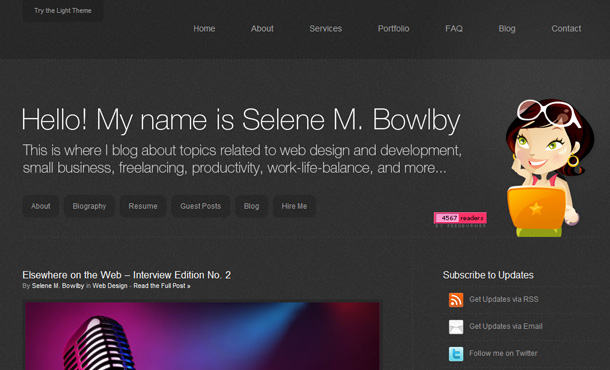Viewport: 610px width, 370px height.
Task: Click the About pill button under intro
Action: click(41, 206)
